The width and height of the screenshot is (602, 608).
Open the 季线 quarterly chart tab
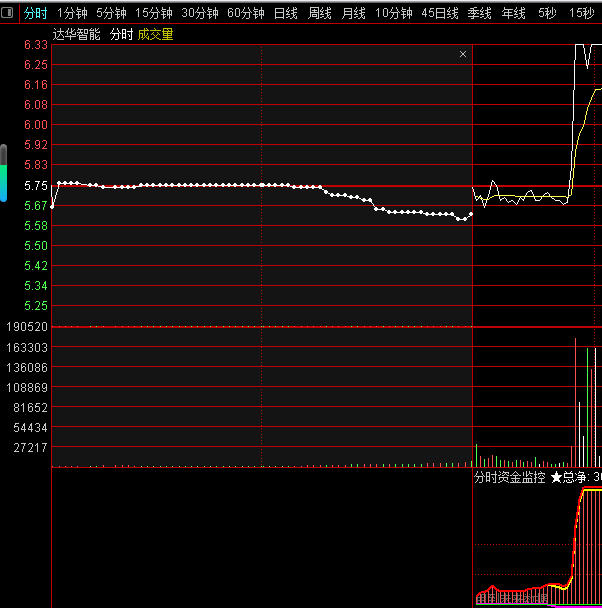(480, 13)
